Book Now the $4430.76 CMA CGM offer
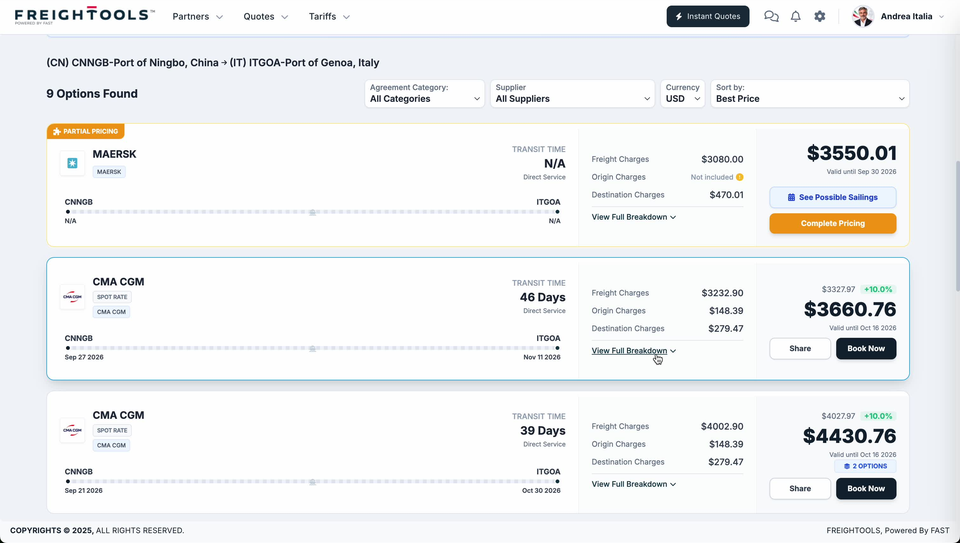960x543 pixels. pyautogui.click(x=866, y=489)
